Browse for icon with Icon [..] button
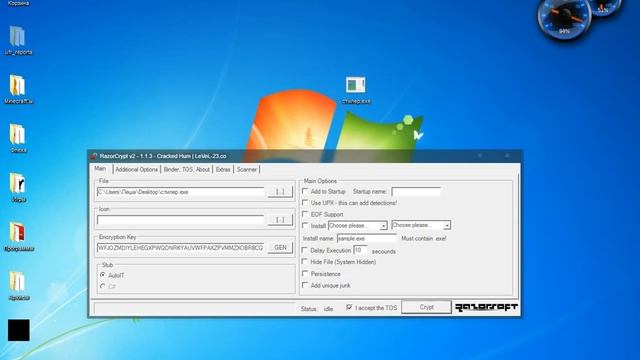640x360 pixels. [x=280, y=220]
